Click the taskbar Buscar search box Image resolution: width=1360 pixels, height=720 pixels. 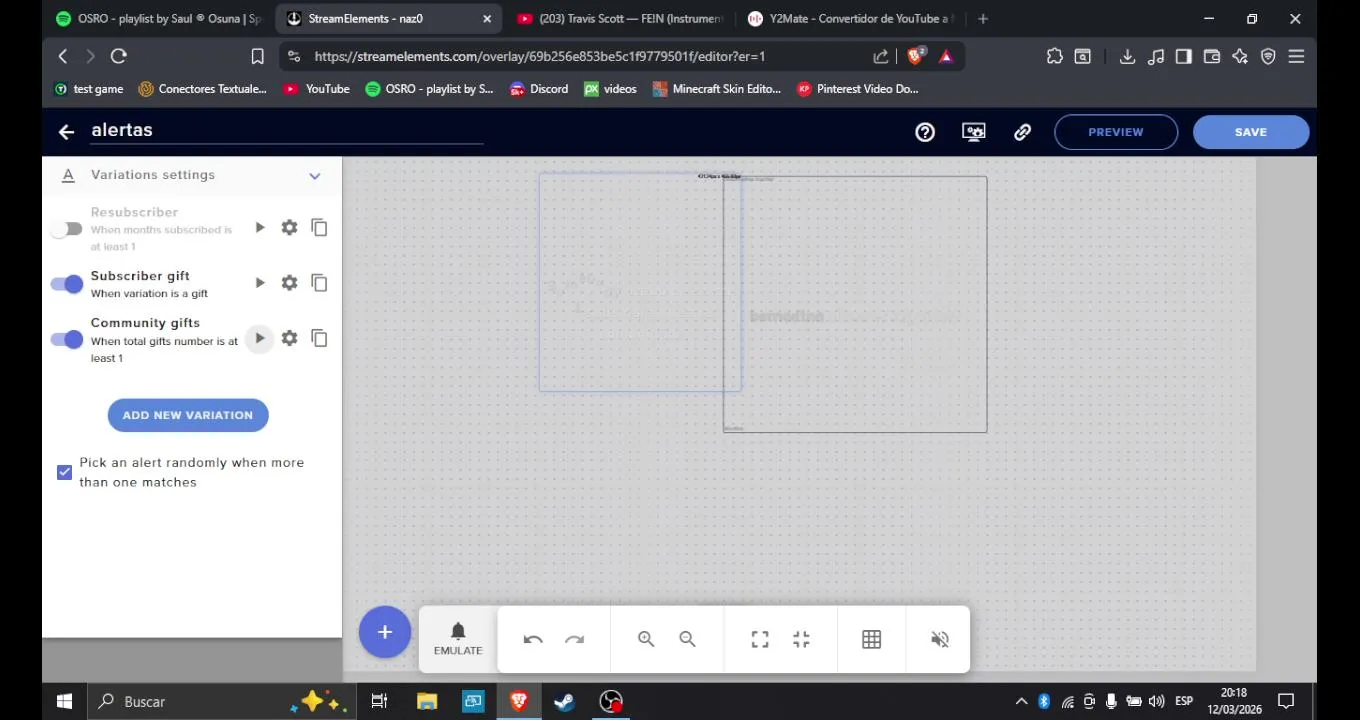[x=220, y=701]
